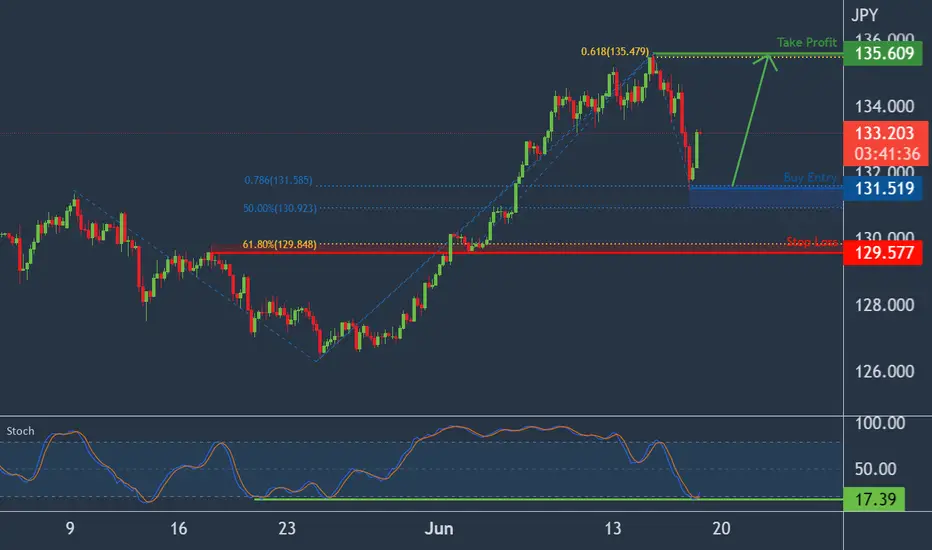Select the blue Buy Entry zone rectangle
932x550 pixels.
point(766,197)
